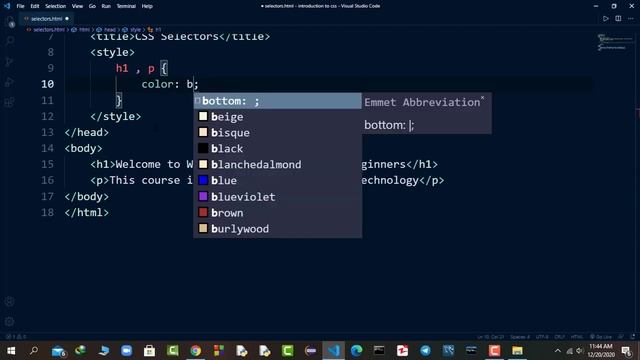Open notifications bell in status bar
640x360 pixels.
[633, 337]
